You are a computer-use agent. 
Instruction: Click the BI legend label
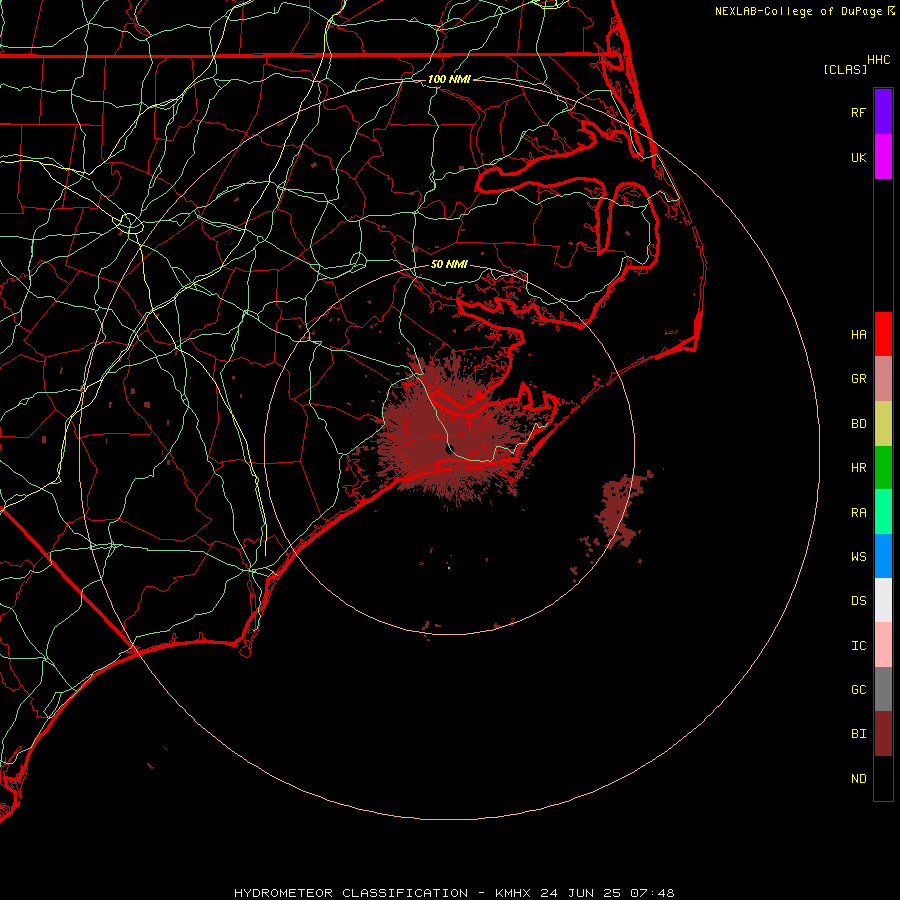[858, 734]
